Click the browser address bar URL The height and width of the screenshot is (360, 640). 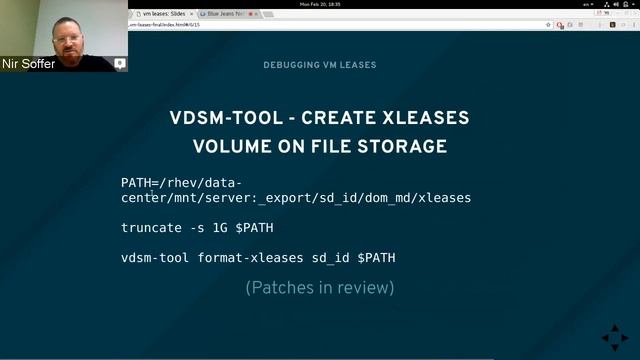[164, 25]
